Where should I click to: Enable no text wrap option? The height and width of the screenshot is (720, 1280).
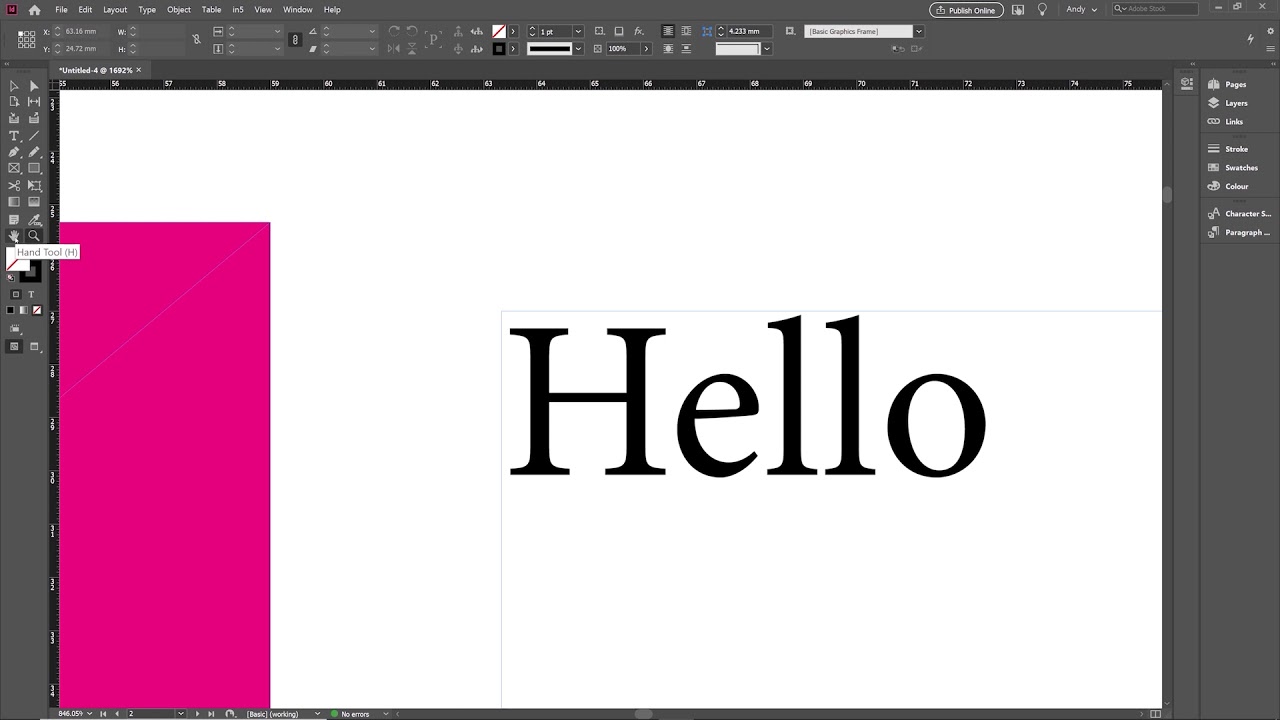[x=668, y=32]
